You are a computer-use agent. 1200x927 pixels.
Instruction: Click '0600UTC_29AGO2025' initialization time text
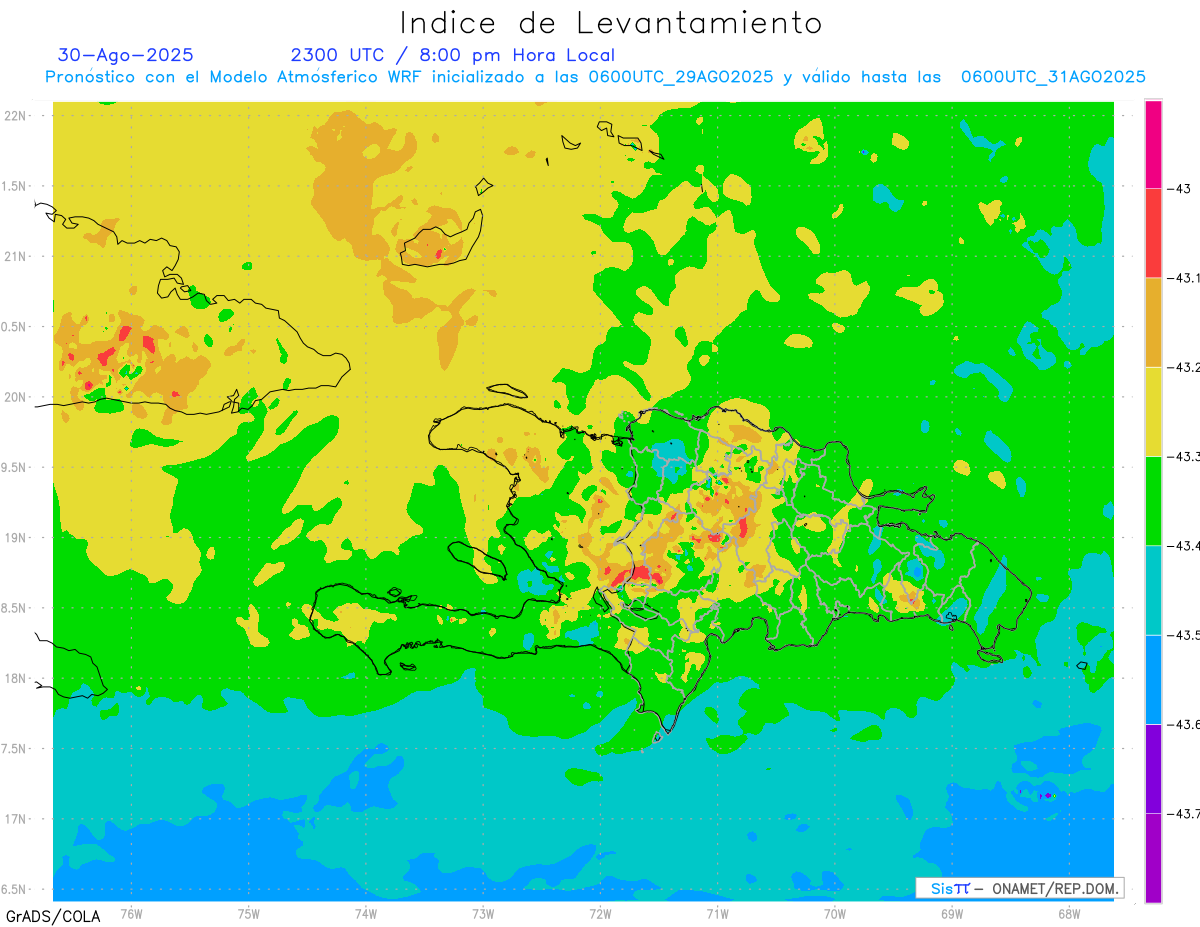pyautogui.click(x=681, y=77)
